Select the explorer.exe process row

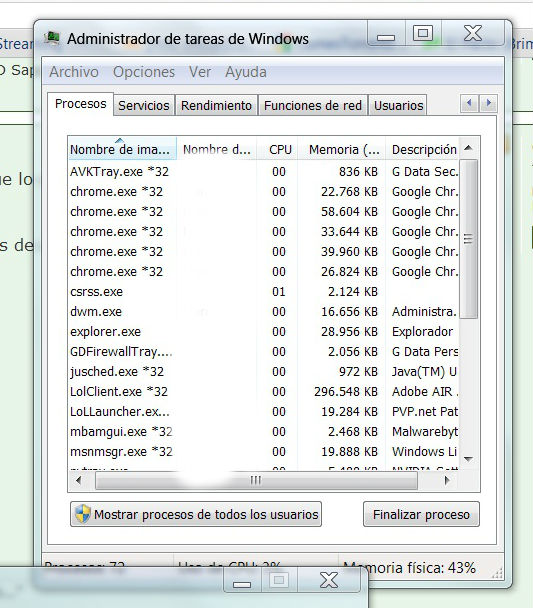tap(263, 332)
